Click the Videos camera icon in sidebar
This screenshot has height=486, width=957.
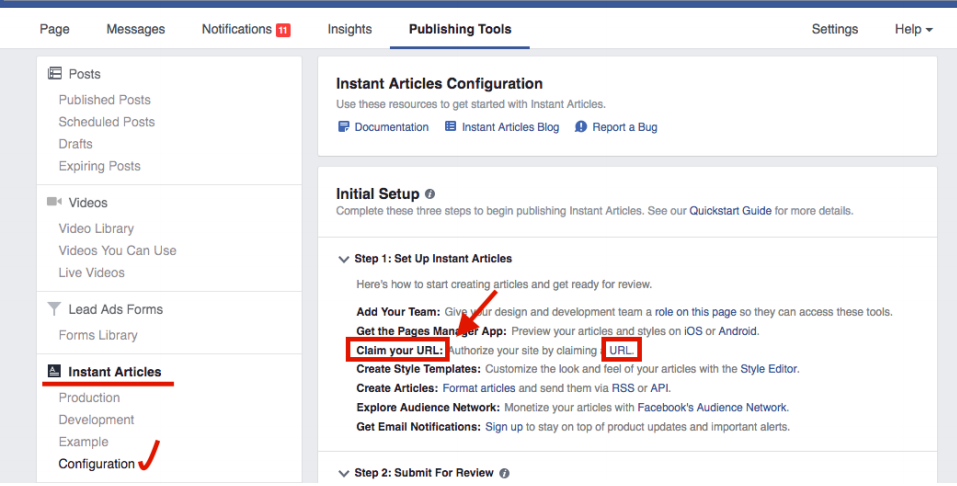pos(54,201)
